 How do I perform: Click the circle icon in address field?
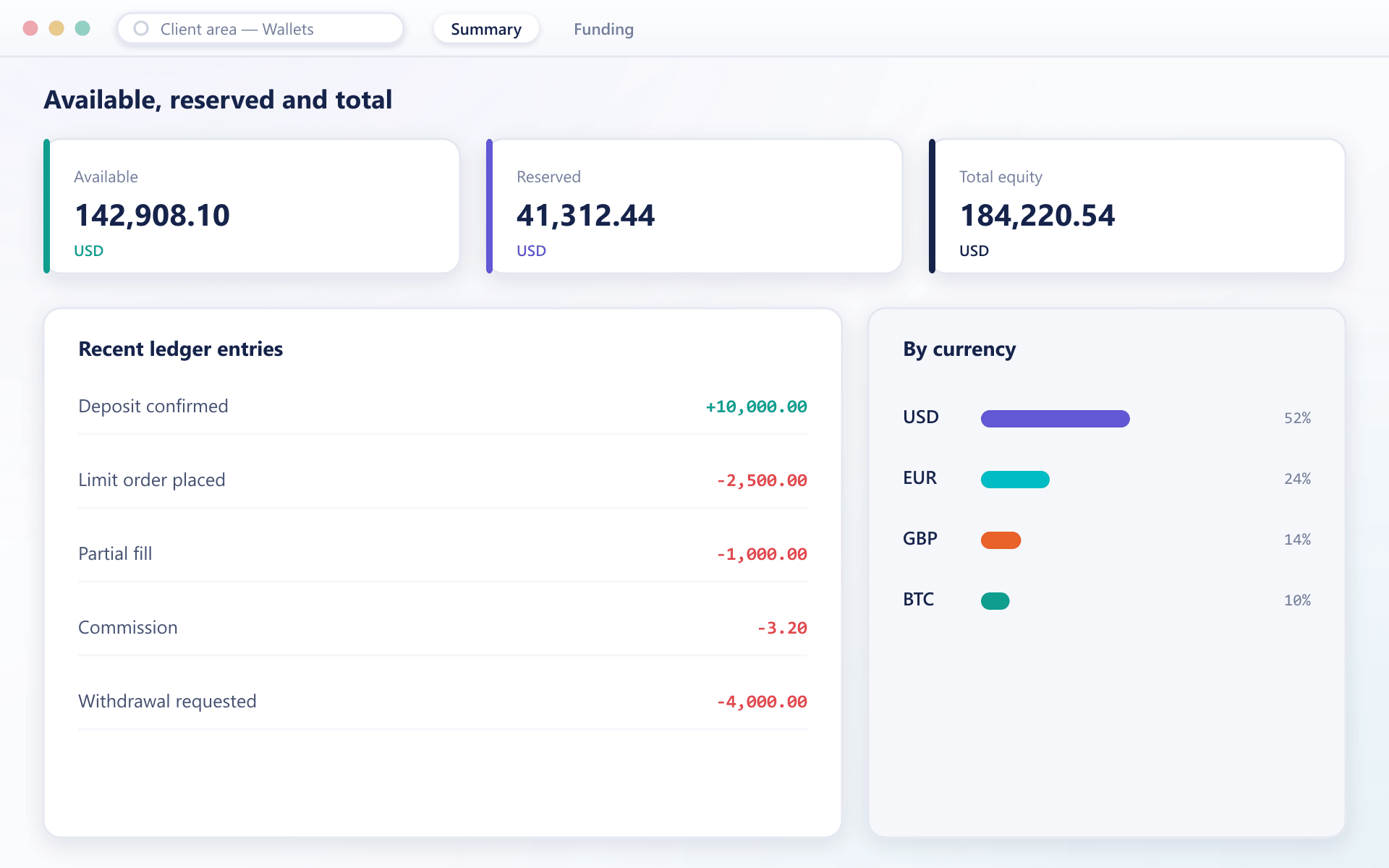pyautogui.click(x=141, y=29)
